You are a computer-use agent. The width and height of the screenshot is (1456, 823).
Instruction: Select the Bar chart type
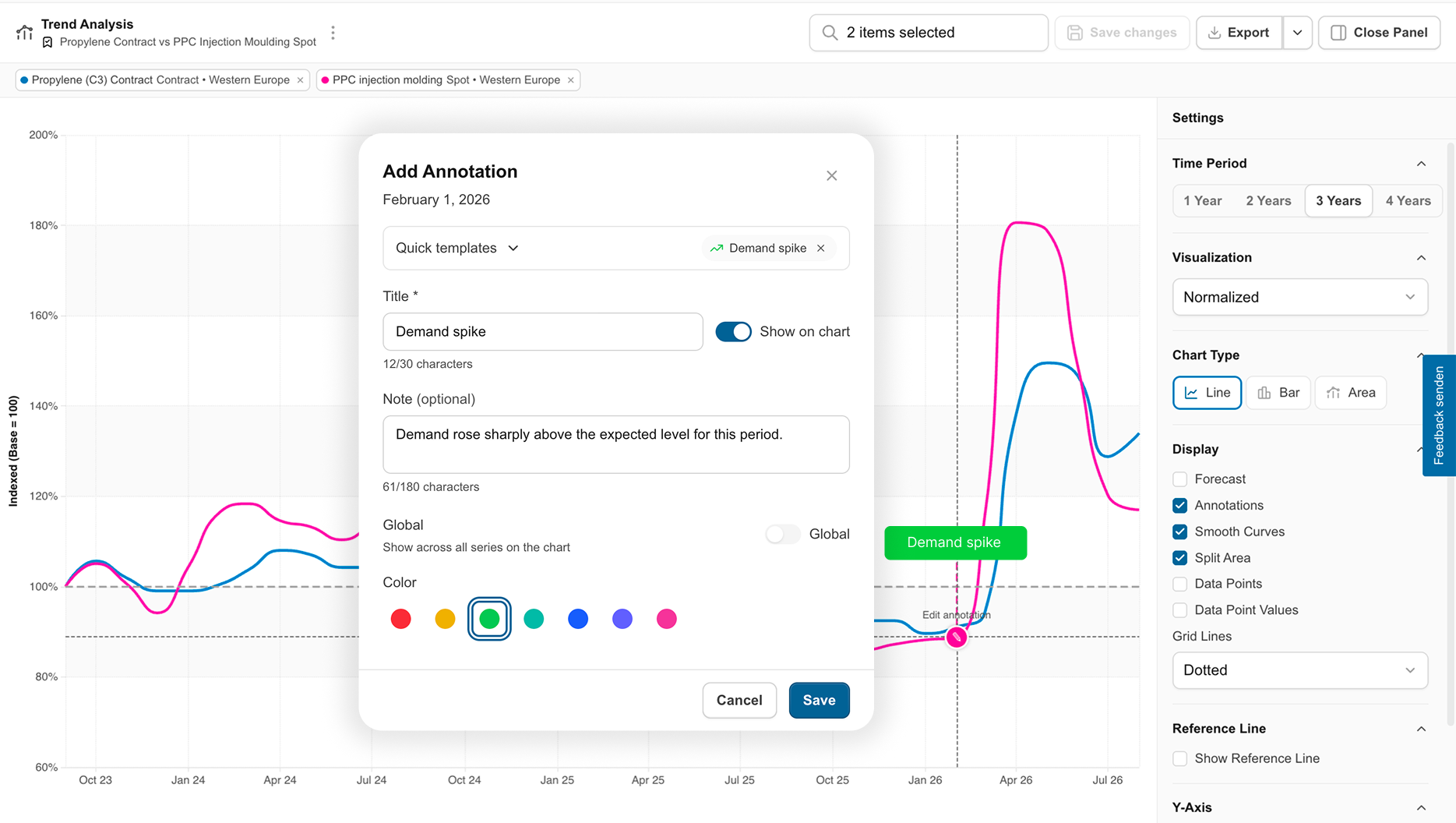pyautogui.click(x=1278, y=393)
